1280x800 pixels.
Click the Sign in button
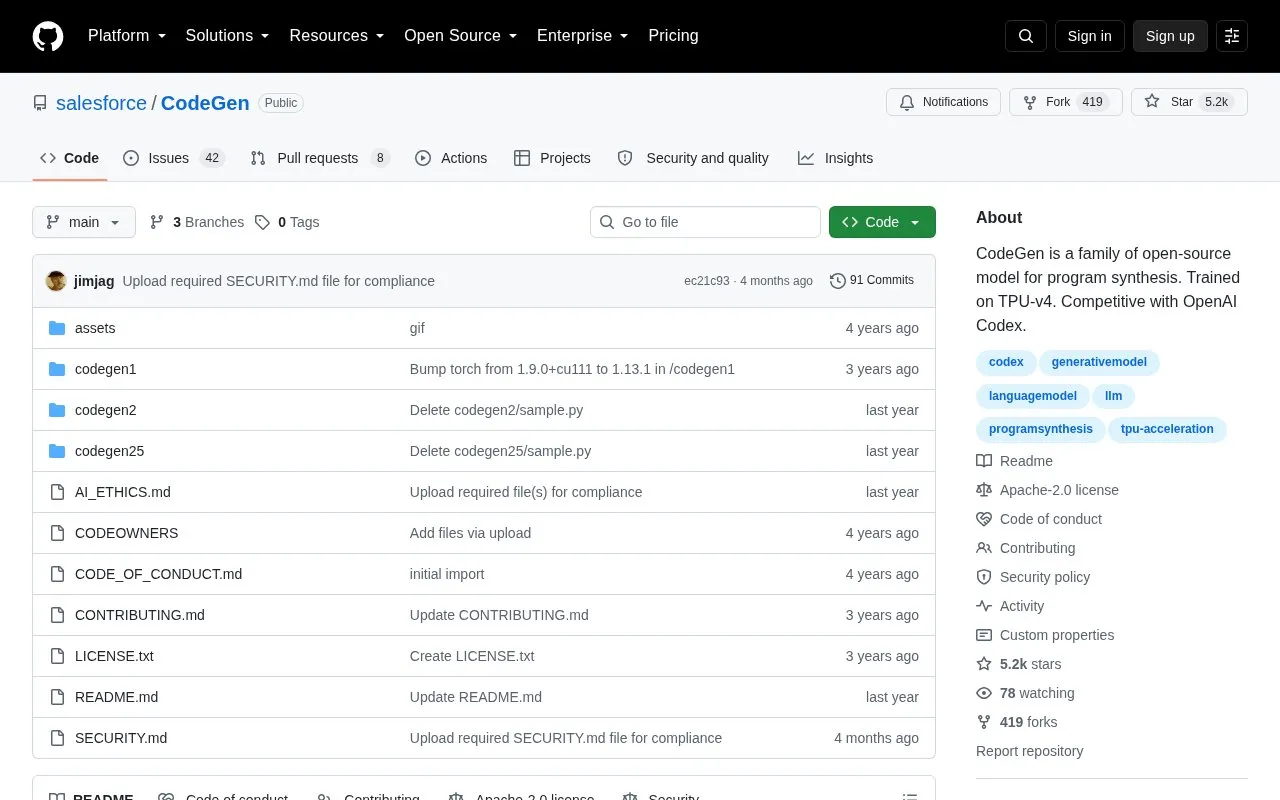tap(1089, 36)
